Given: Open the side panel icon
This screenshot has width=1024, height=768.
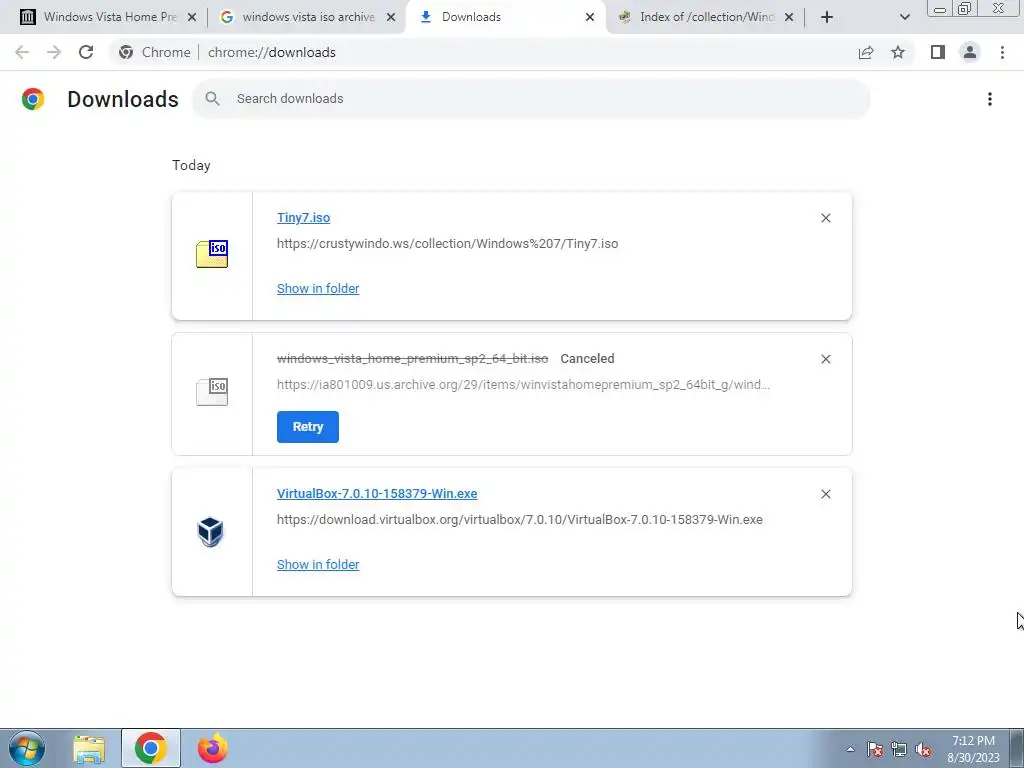Looking at the screenshot, I should tap(938, 52).
